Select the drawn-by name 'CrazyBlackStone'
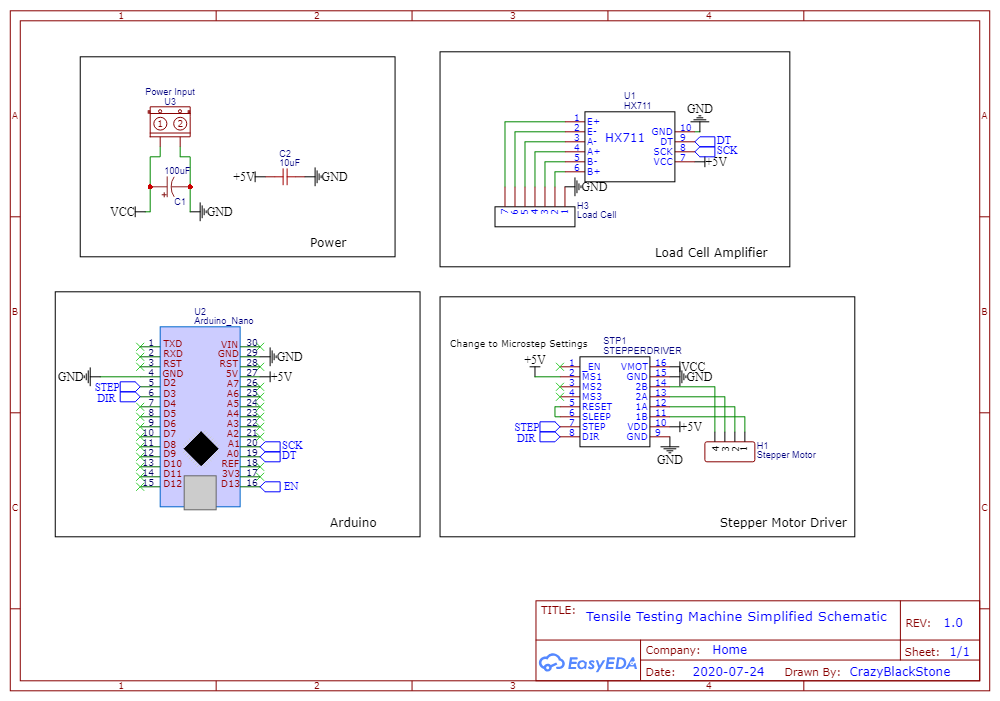The height and width of the screenshot is (701, 1000). 899,672
